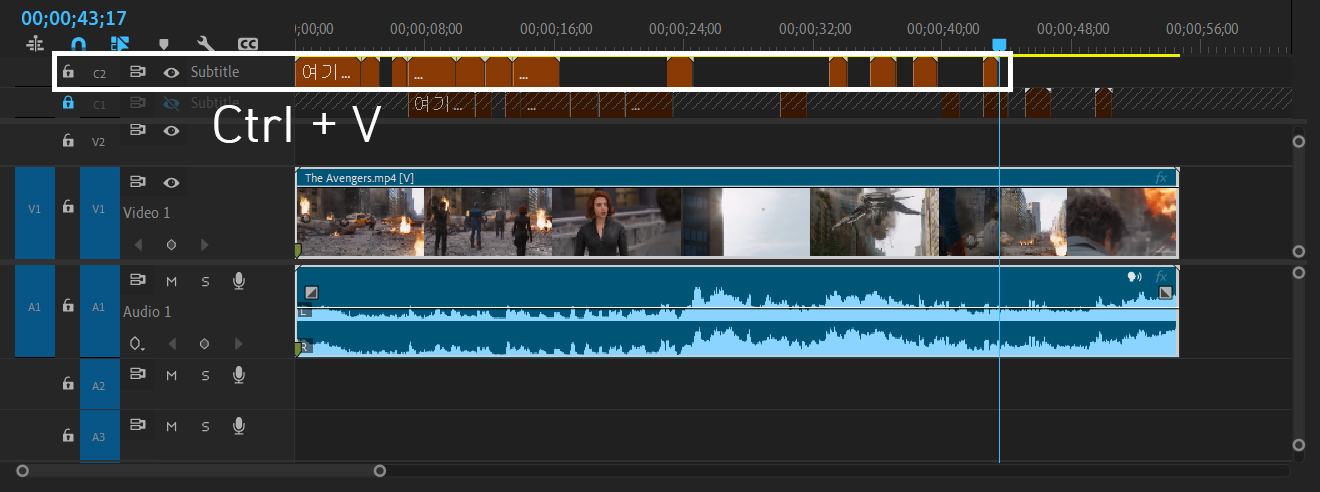The height and width of the screenshot is (492, 1320).
Task: Open Timeline Display Settings wrench
Action: 207,44
